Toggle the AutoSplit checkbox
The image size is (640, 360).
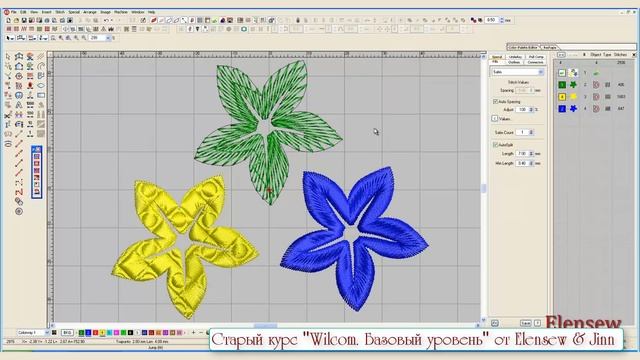tap(496, 145)
